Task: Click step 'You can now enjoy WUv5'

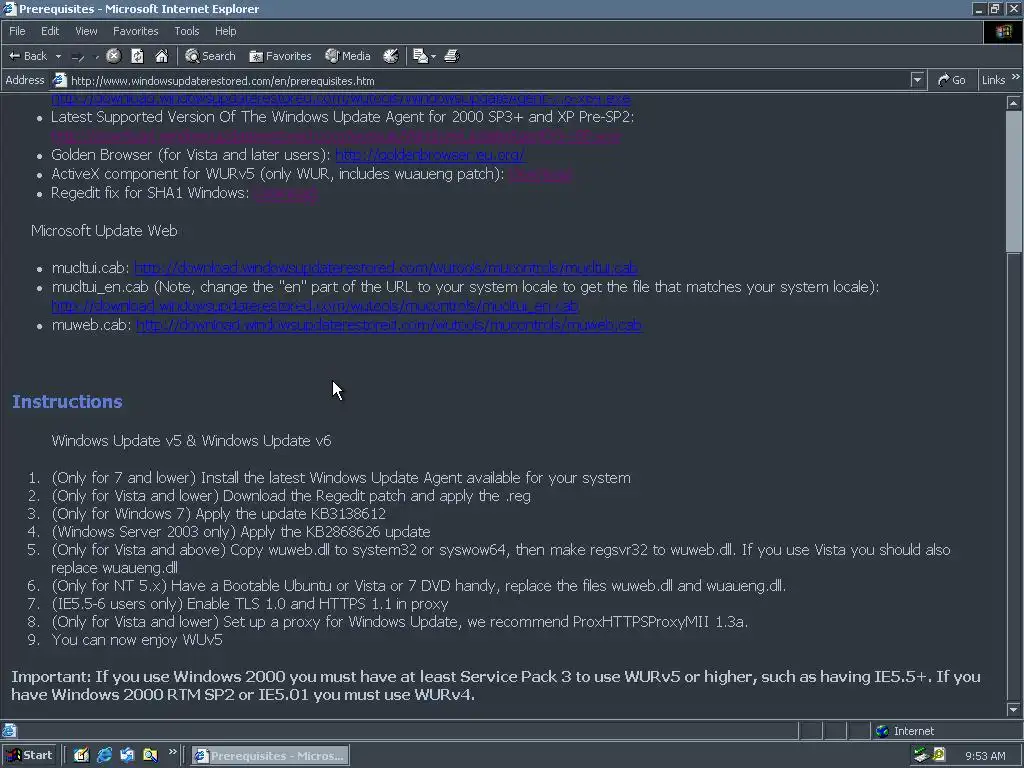Action: (x=137, y=640)
